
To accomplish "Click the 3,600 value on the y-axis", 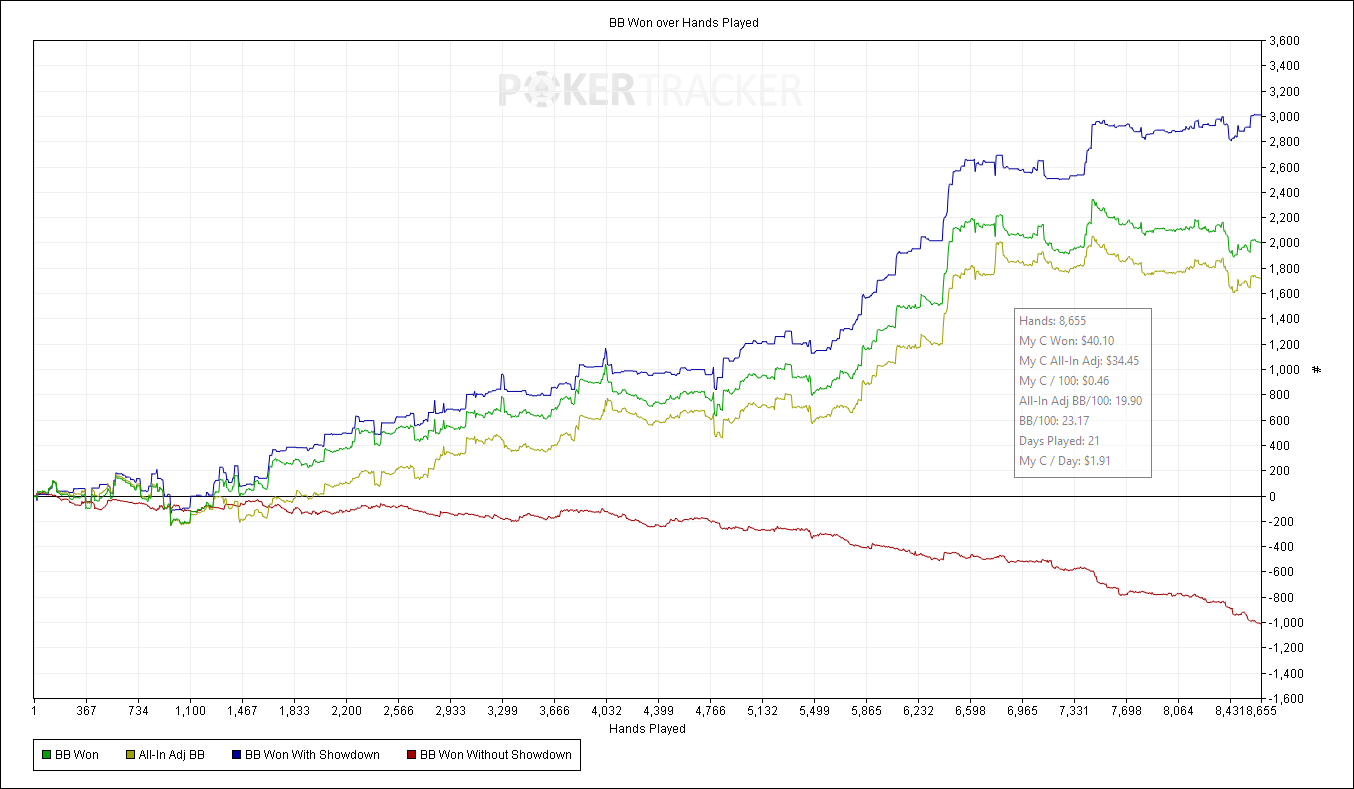I will tap(1284, 41).
